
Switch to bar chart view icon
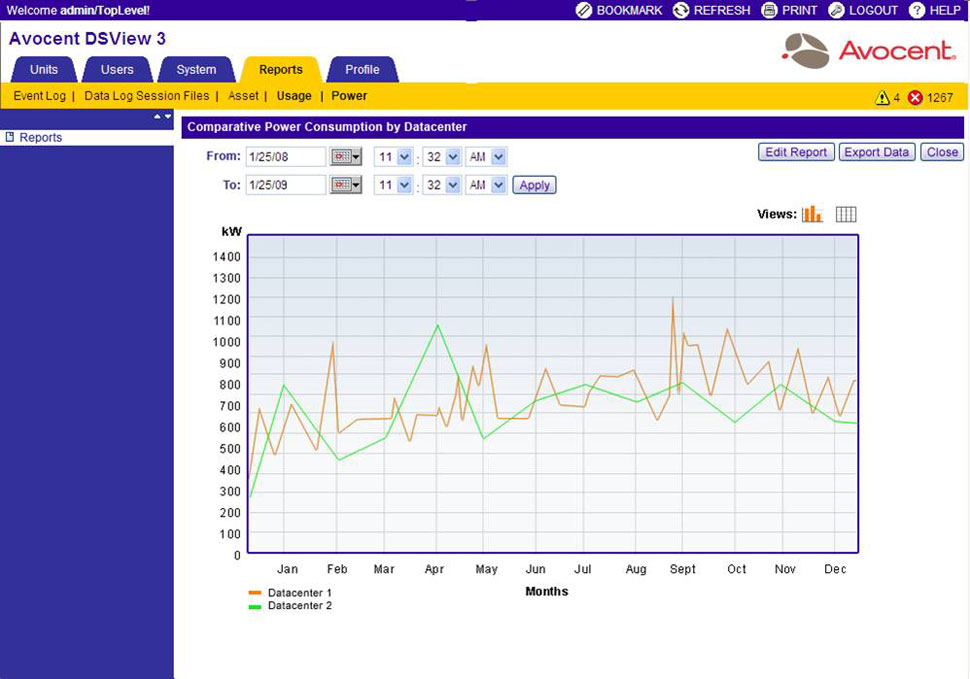pos(812,214)
